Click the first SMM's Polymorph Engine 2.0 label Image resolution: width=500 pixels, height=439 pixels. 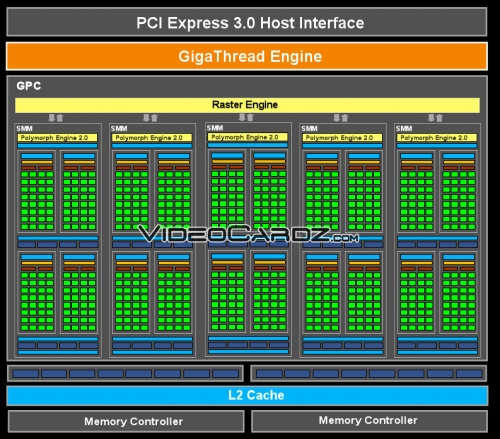[x=57, y=138]
